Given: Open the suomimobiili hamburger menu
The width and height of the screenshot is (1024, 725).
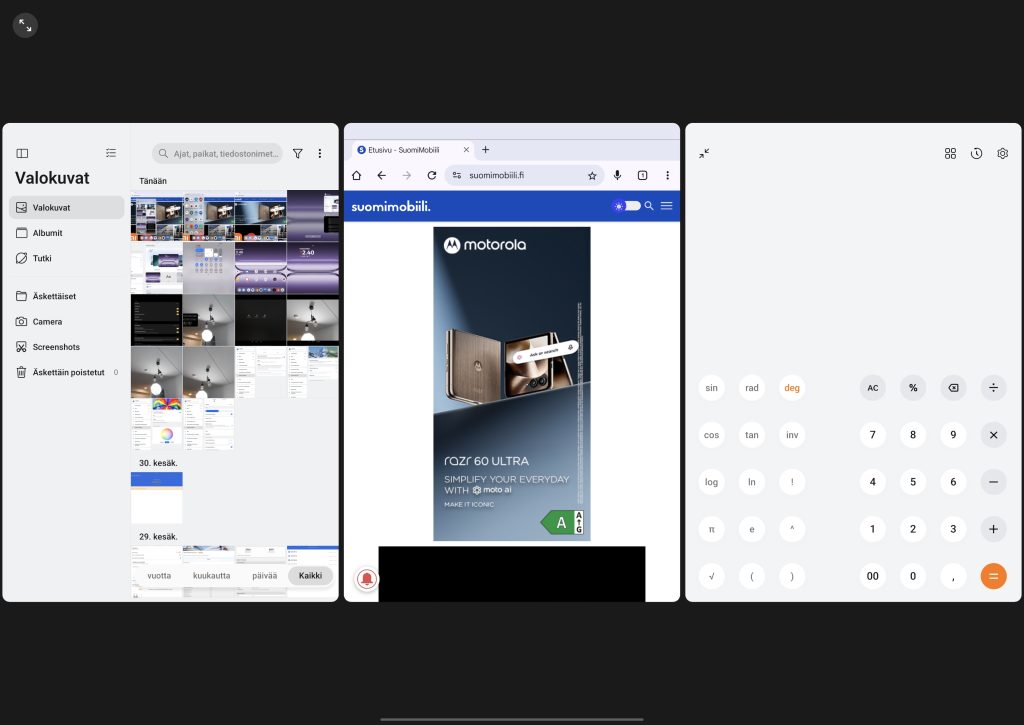Looking at the screenshot, I should 667,206.
